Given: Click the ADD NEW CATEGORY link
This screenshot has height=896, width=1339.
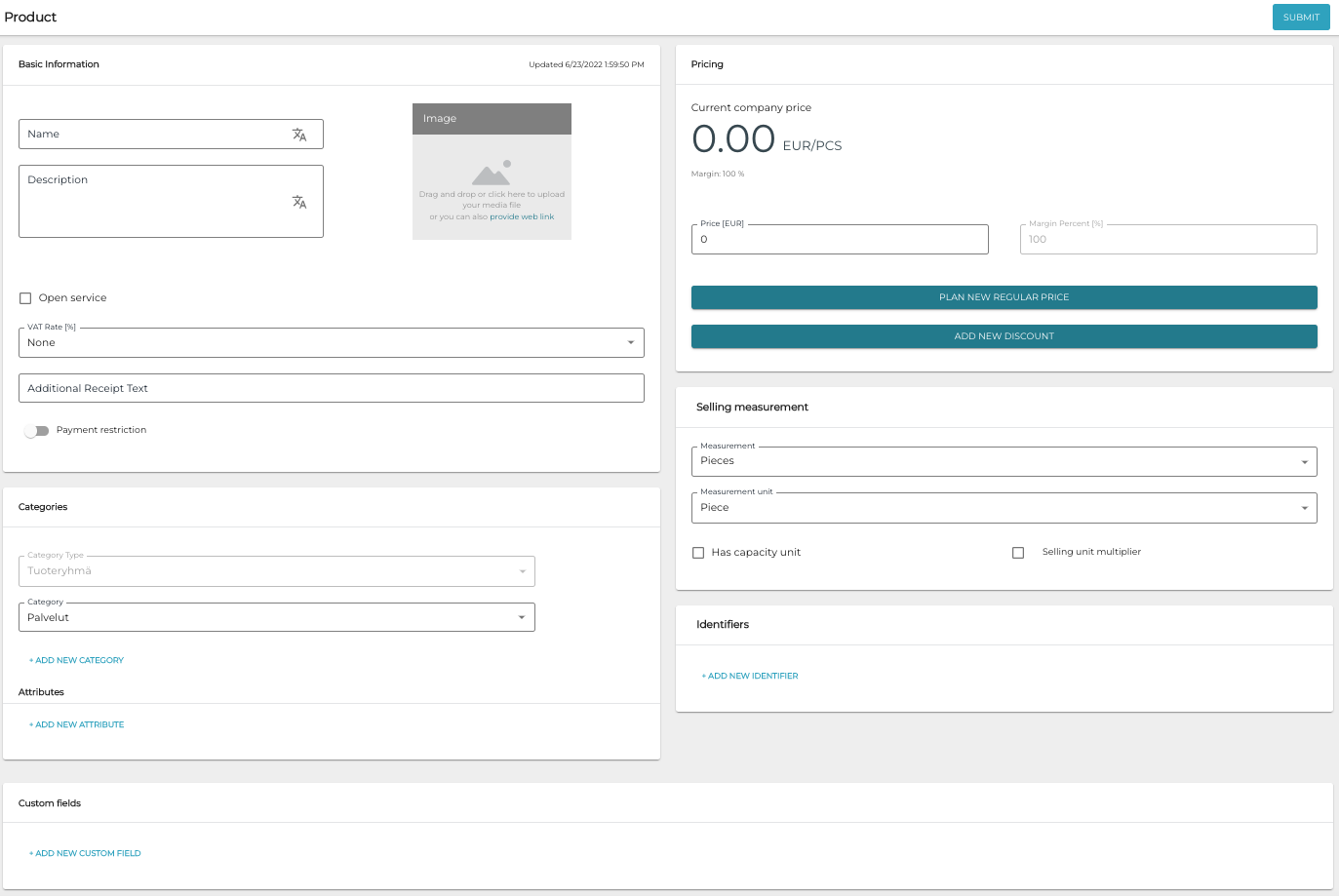Looking at the screenshot, I should coord(76,660).
